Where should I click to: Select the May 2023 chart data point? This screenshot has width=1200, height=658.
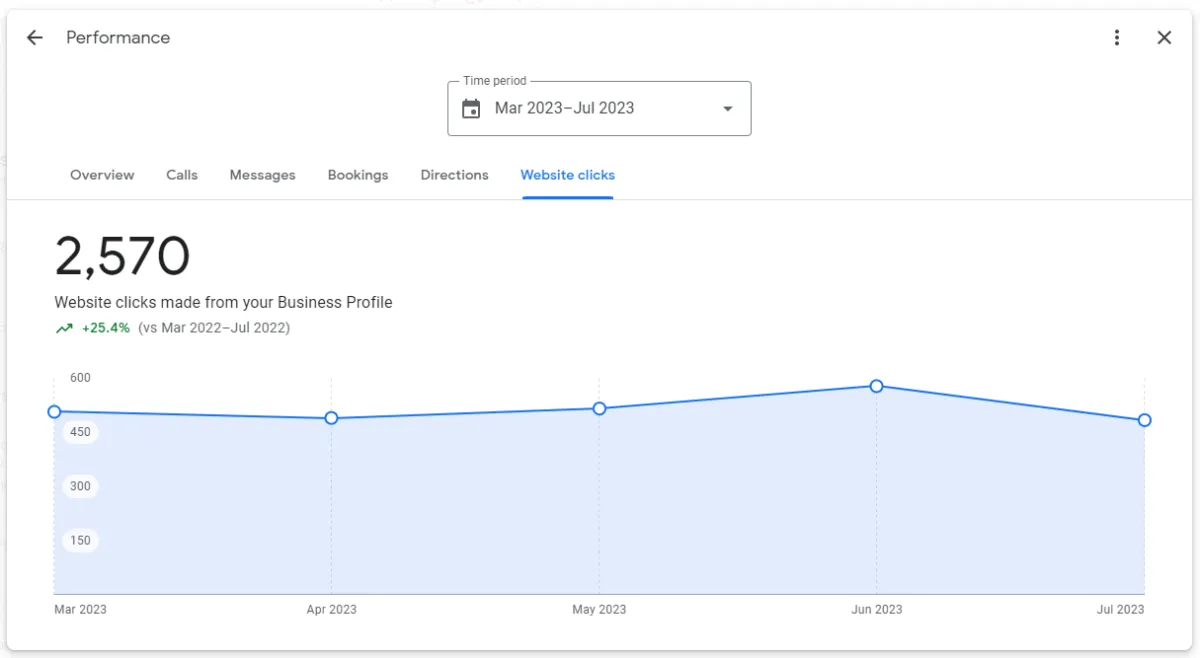coord(599,408)
